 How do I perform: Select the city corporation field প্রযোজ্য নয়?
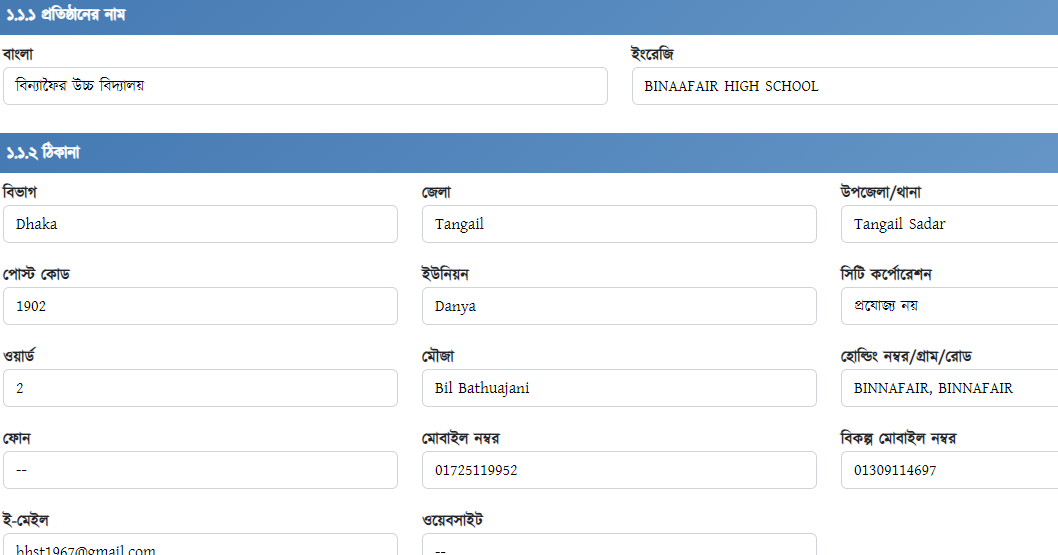tap(949, 306)
